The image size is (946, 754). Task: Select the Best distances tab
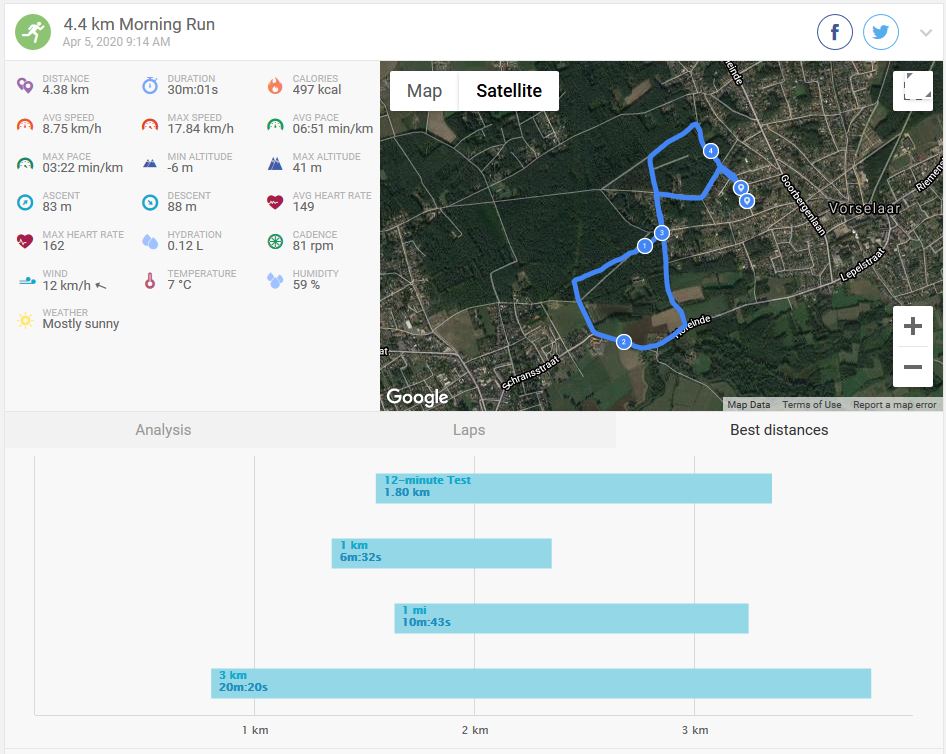(779, 430)
